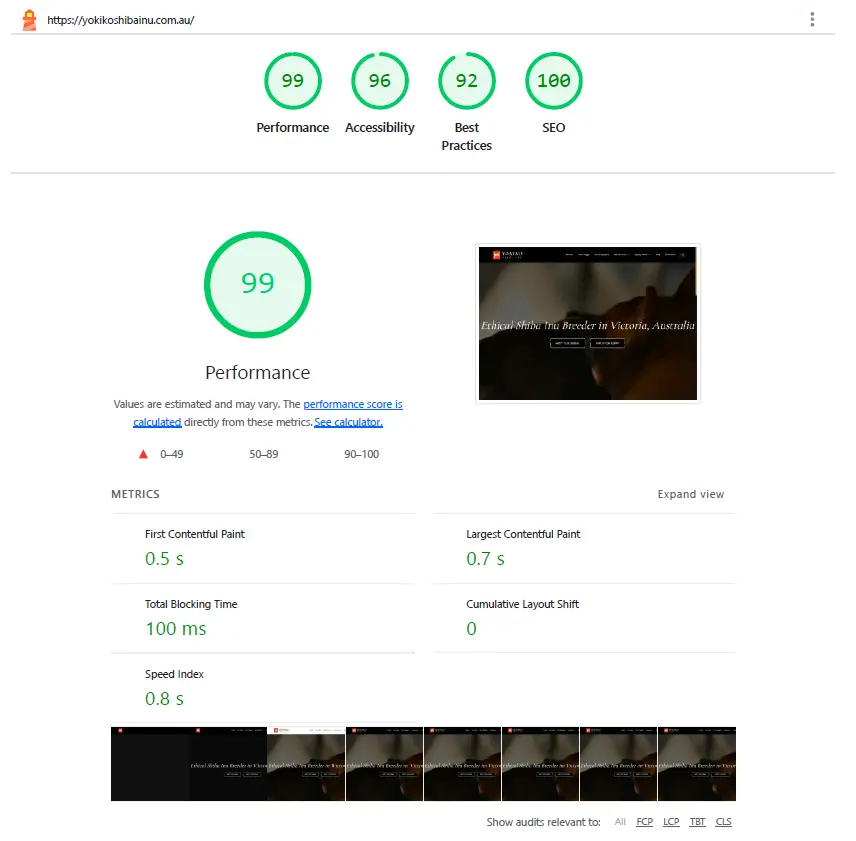Click the 0.8 s Speed Index value

coord(164,698)
